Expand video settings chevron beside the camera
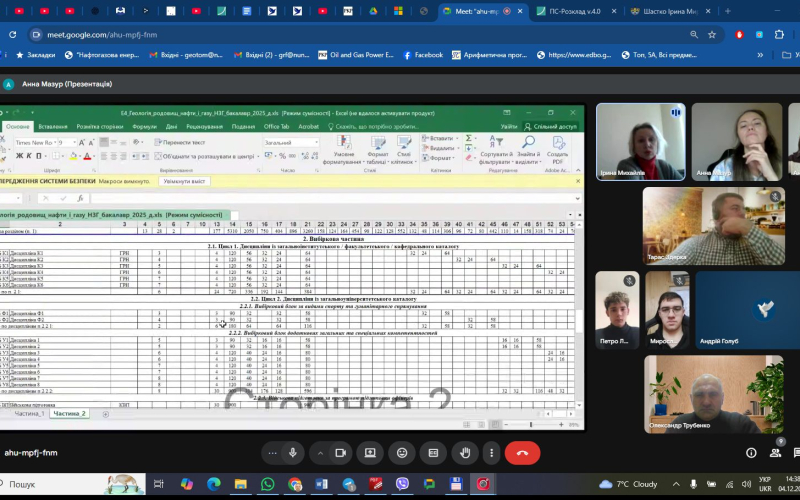 [x=320, y=453]
